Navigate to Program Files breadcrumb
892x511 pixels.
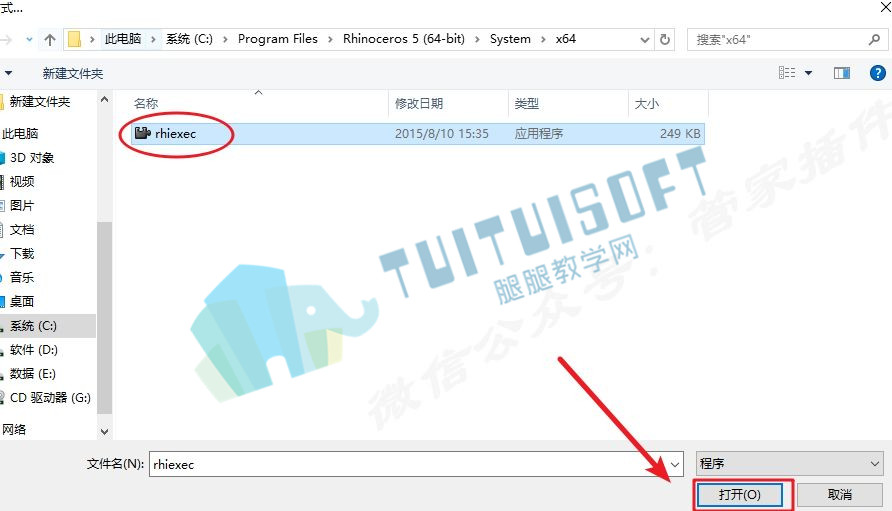(x=278, y=39)
